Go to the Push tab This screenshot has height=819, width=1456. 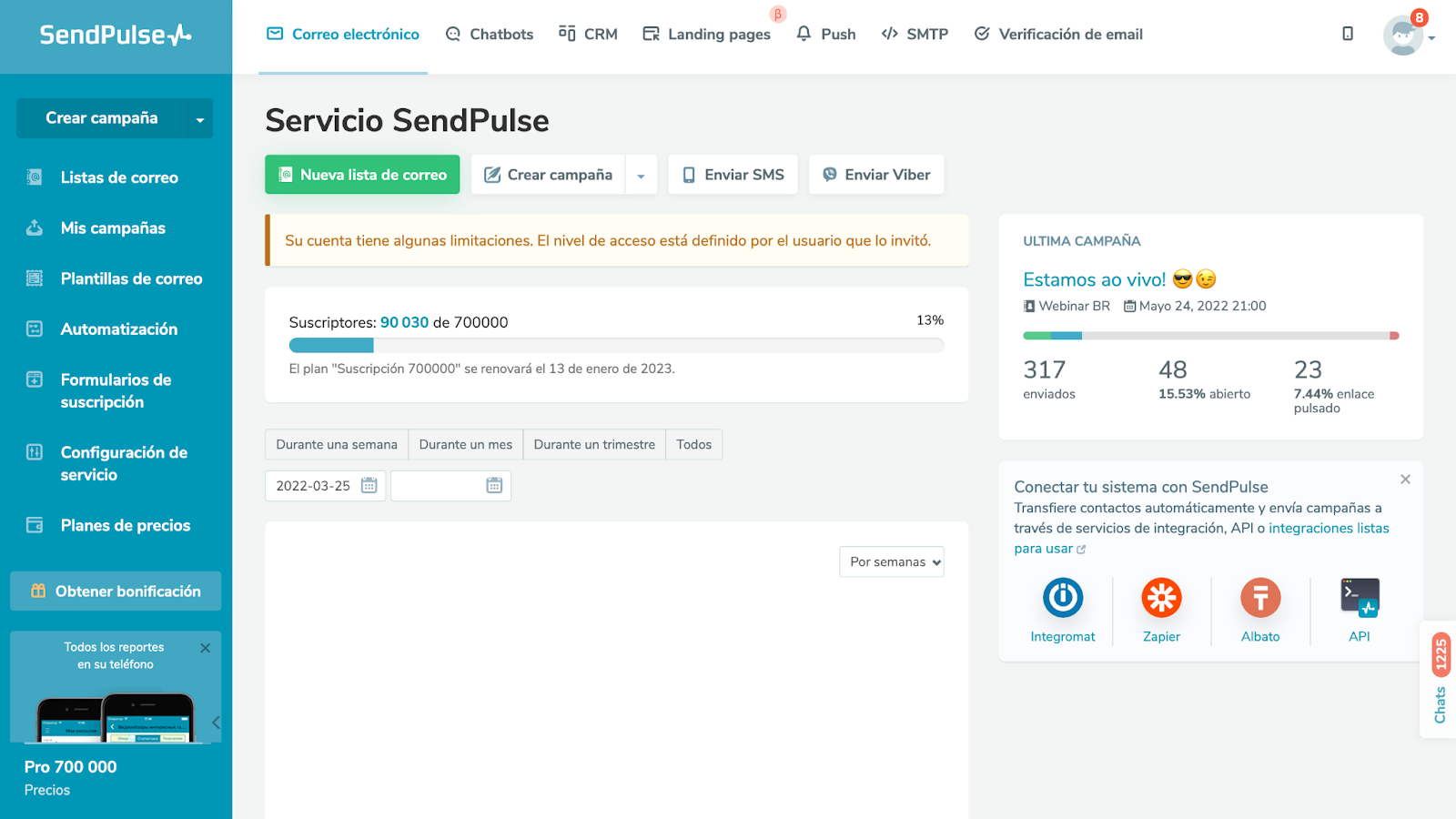826,35
